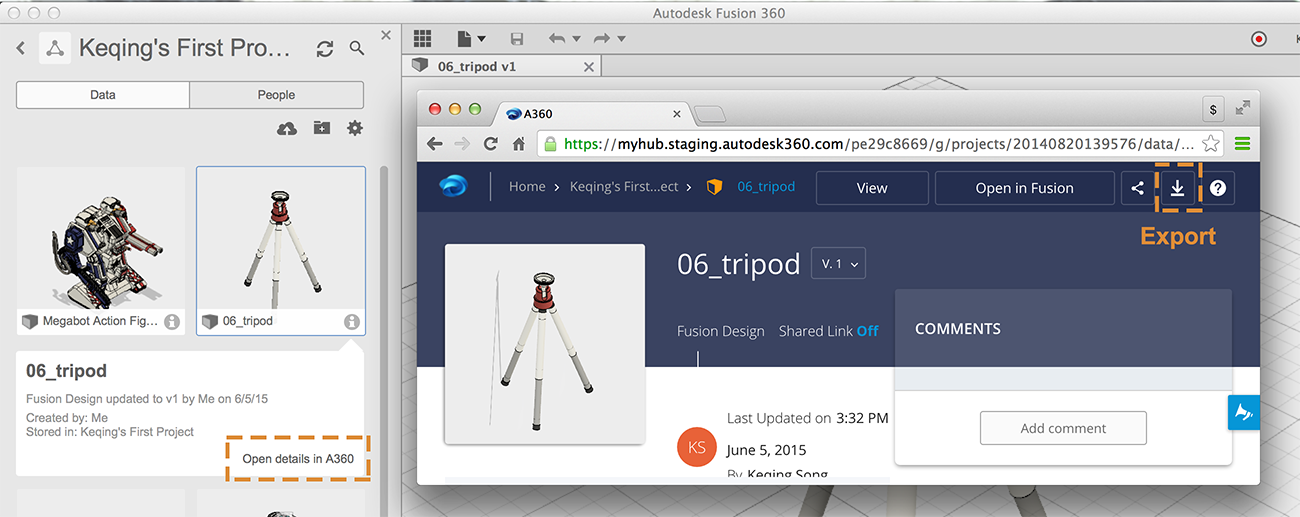Open the Fusion File menu dropdown
The width and height of the screenshot is (1300, 517).
pyautogui.click(x=472, y=39)
